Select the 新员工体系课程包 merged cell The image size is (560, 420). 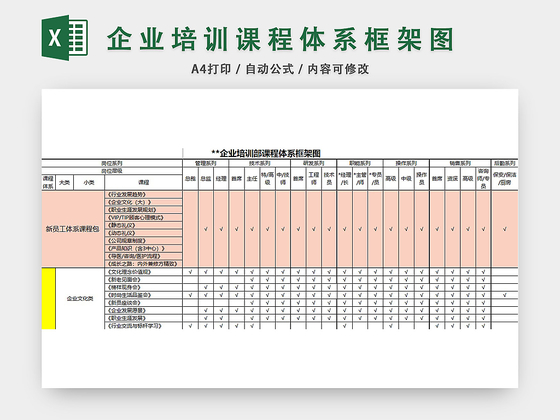click(x=73, y=229)
